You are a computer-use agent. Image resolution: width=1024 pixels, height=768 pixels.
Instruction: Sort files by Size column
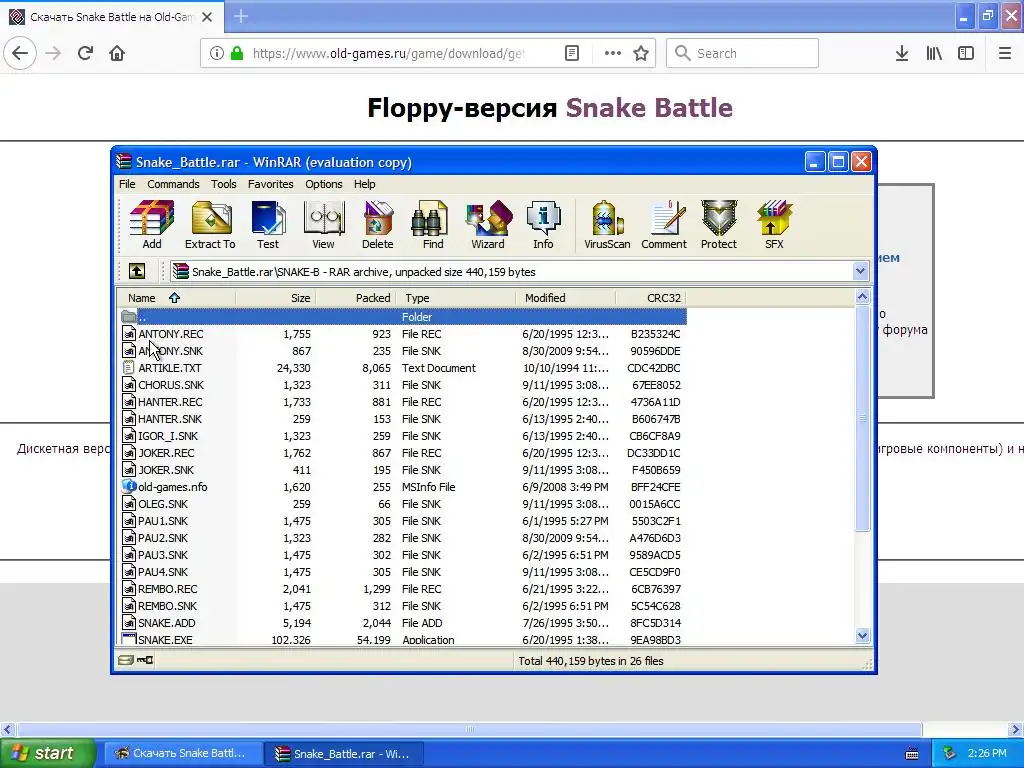(x=275, y=298)
